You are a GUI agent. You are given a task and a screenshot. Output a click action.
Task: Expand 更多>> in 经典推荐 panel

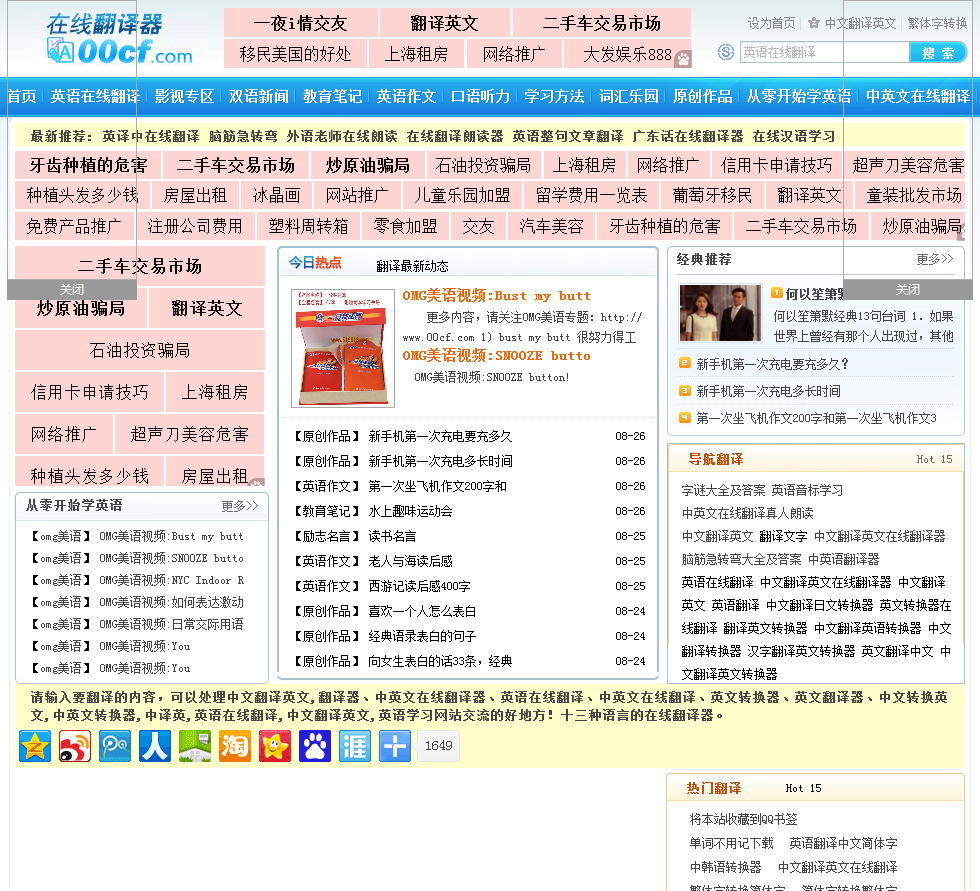coord(935,259)
